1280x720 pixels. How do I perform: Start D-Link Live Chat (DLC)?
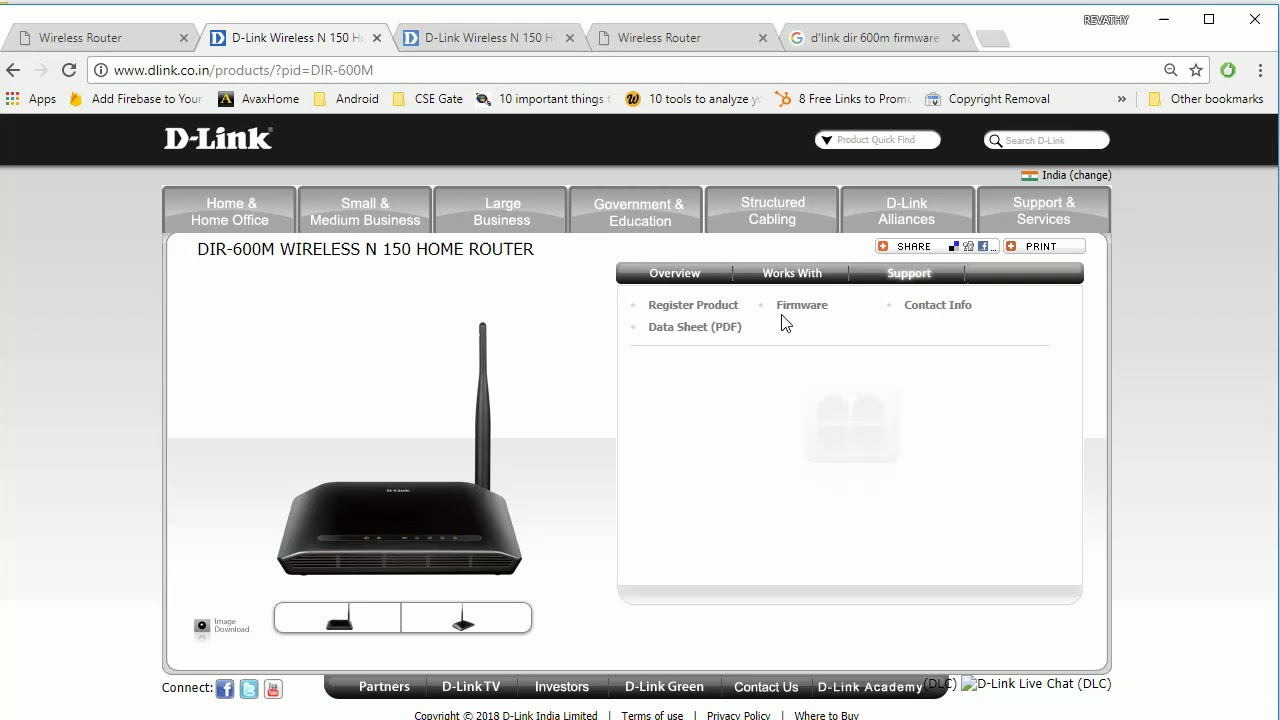(x=1036, y=684)
